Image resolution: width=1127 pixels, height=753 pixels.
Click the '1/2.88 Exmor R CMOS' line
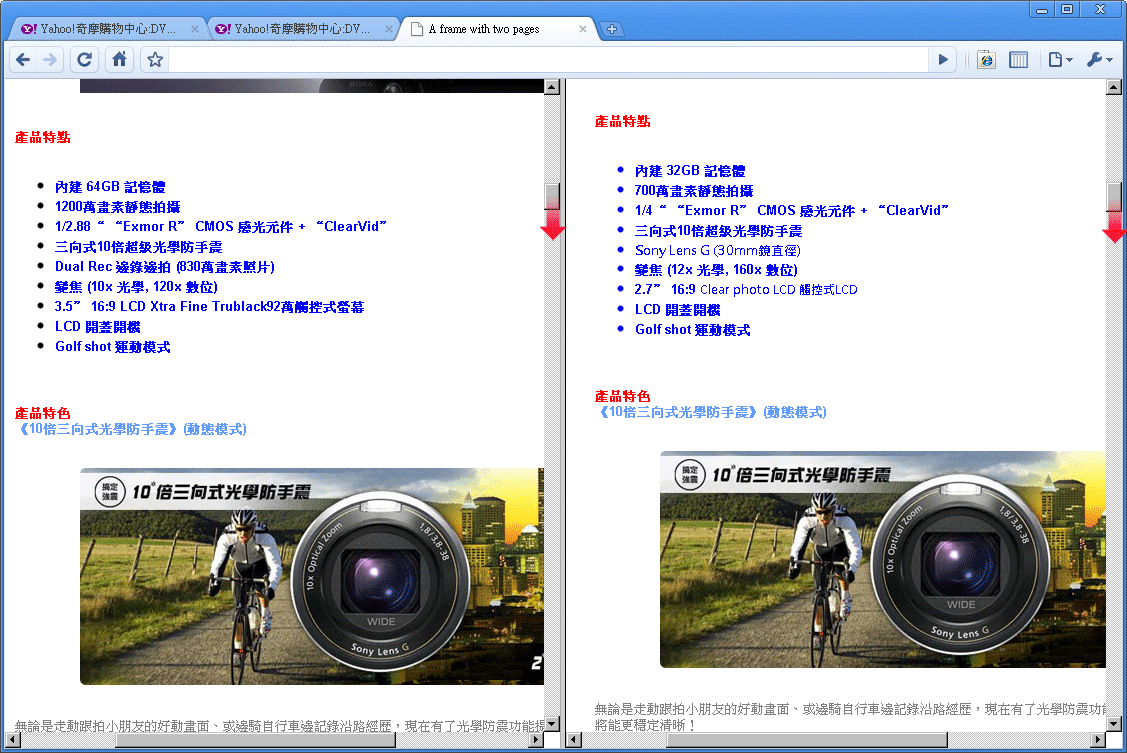point(221,226)
